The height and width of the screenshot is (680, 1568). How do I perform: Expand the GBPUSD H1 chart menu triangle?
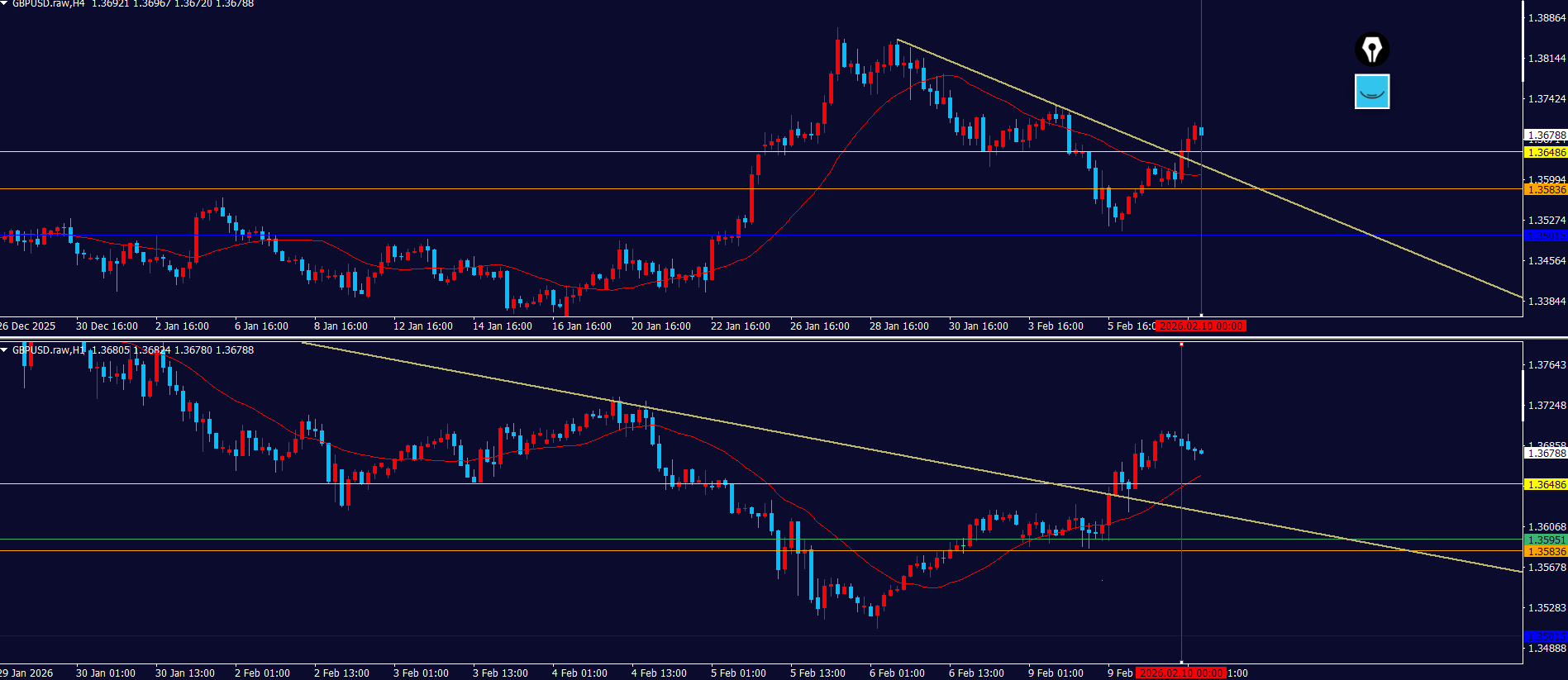pyautogui.click(x=4, y=350)
